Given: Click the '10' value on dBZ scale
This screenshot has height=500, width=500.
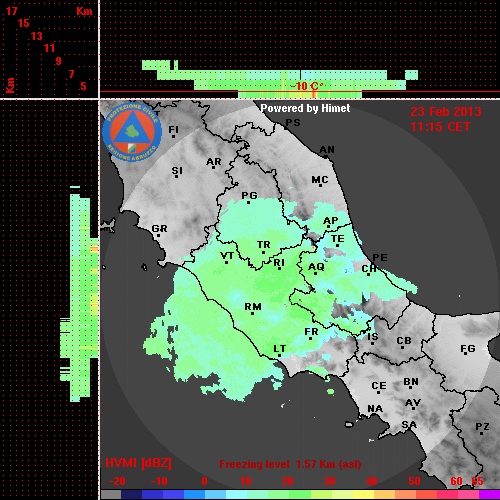Looking at the screenshot, I should point(246,481).
